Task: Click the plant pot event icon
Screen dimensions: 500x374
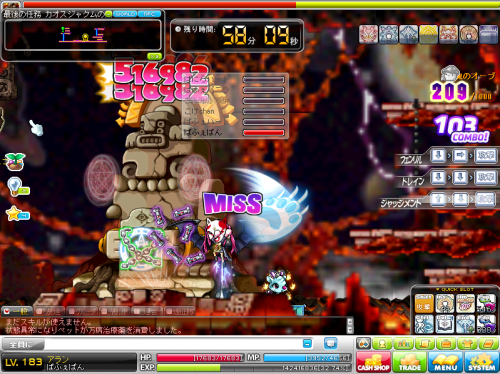Action: (x=14, y=161)
